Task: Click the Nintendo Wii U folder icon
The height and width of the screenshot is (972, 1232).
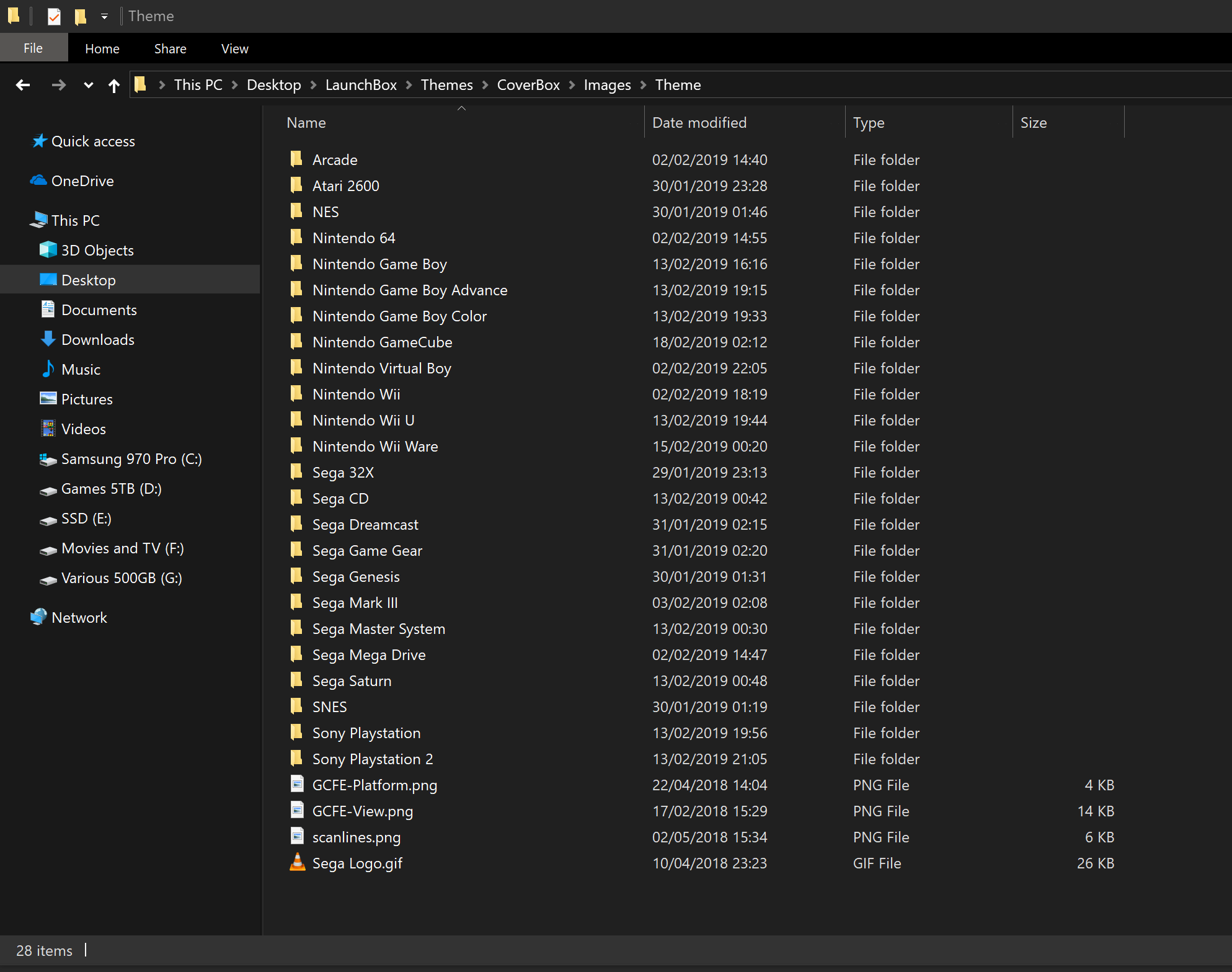Action: [296, 420]
